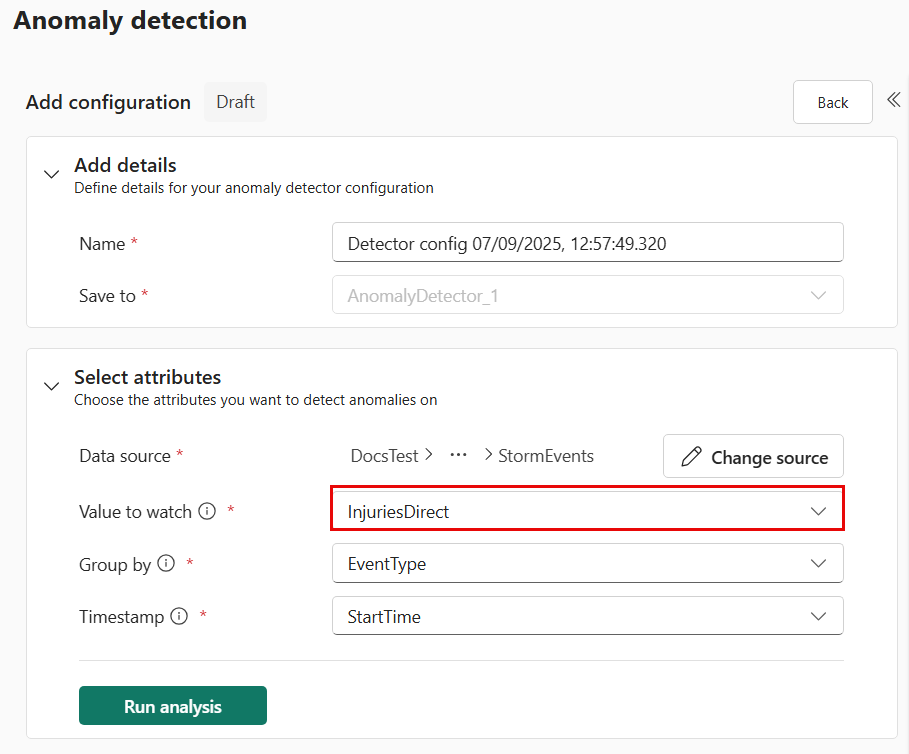Click the ellipsis in the data source breadcrumb
The image size is (909, 754).
(x=458, y=455)
